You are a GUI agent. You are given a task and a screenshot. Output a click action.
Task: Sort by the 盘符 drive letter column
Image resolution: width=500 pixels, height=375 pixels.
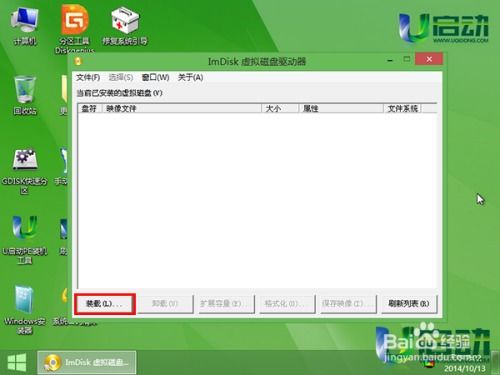point(90,108)
